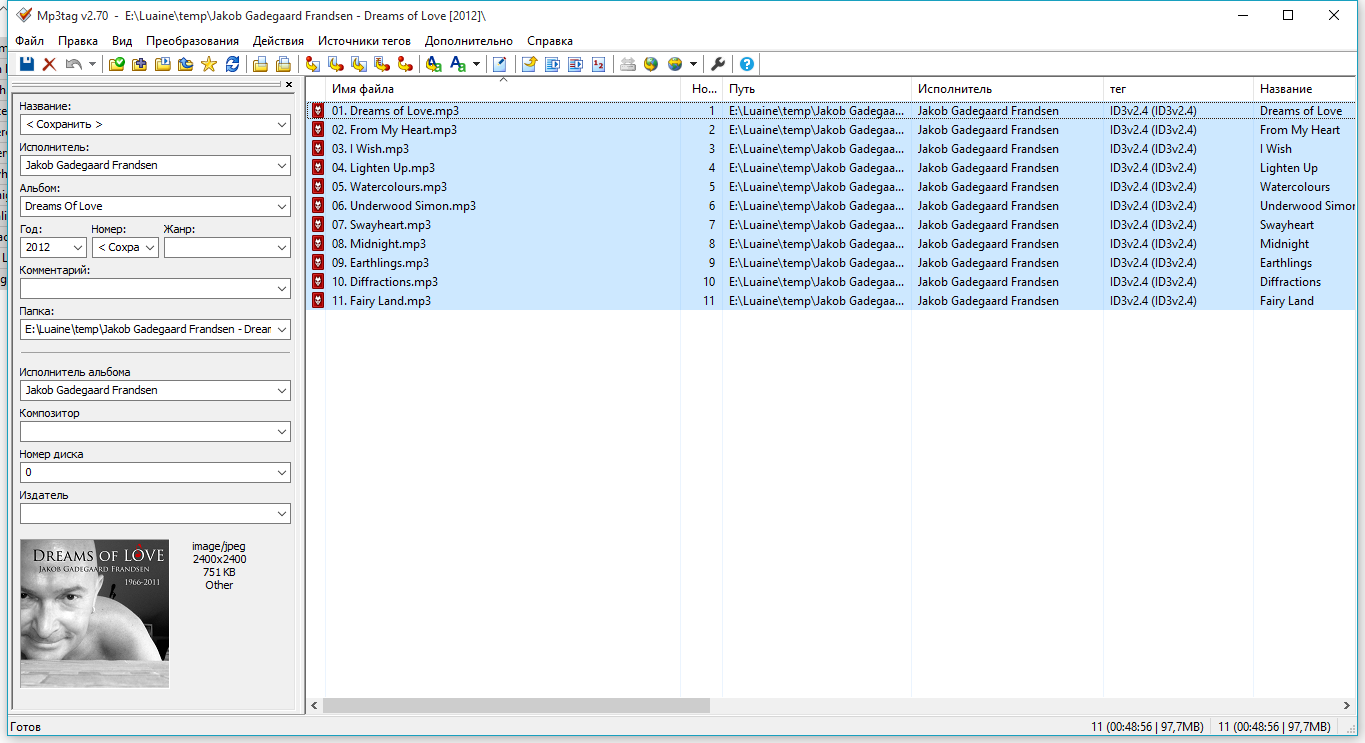Open the Источники тегов menu

(x=364, y=41)
